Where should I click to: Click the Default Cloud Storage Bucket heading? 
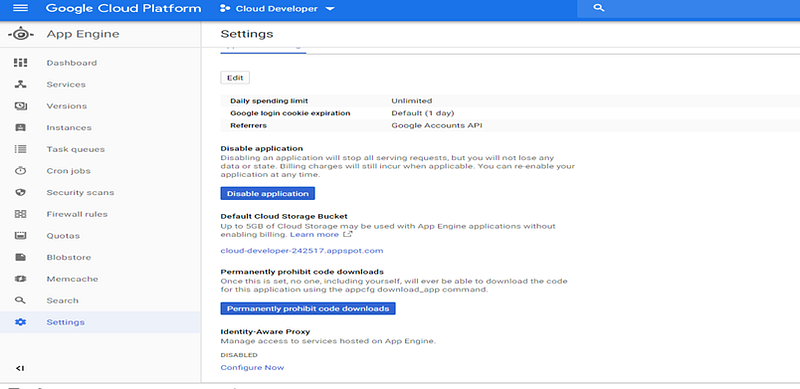coord(284,216)
